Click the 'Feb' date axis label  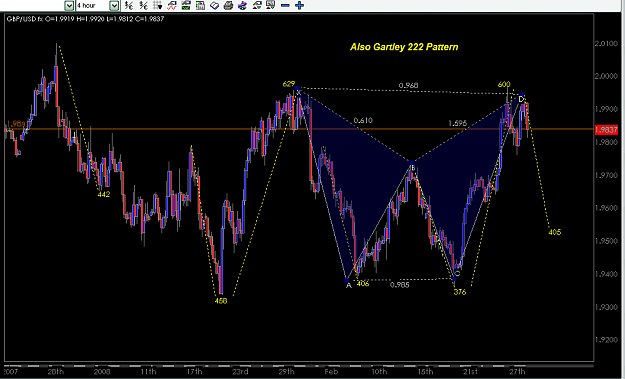click(331, 371)
